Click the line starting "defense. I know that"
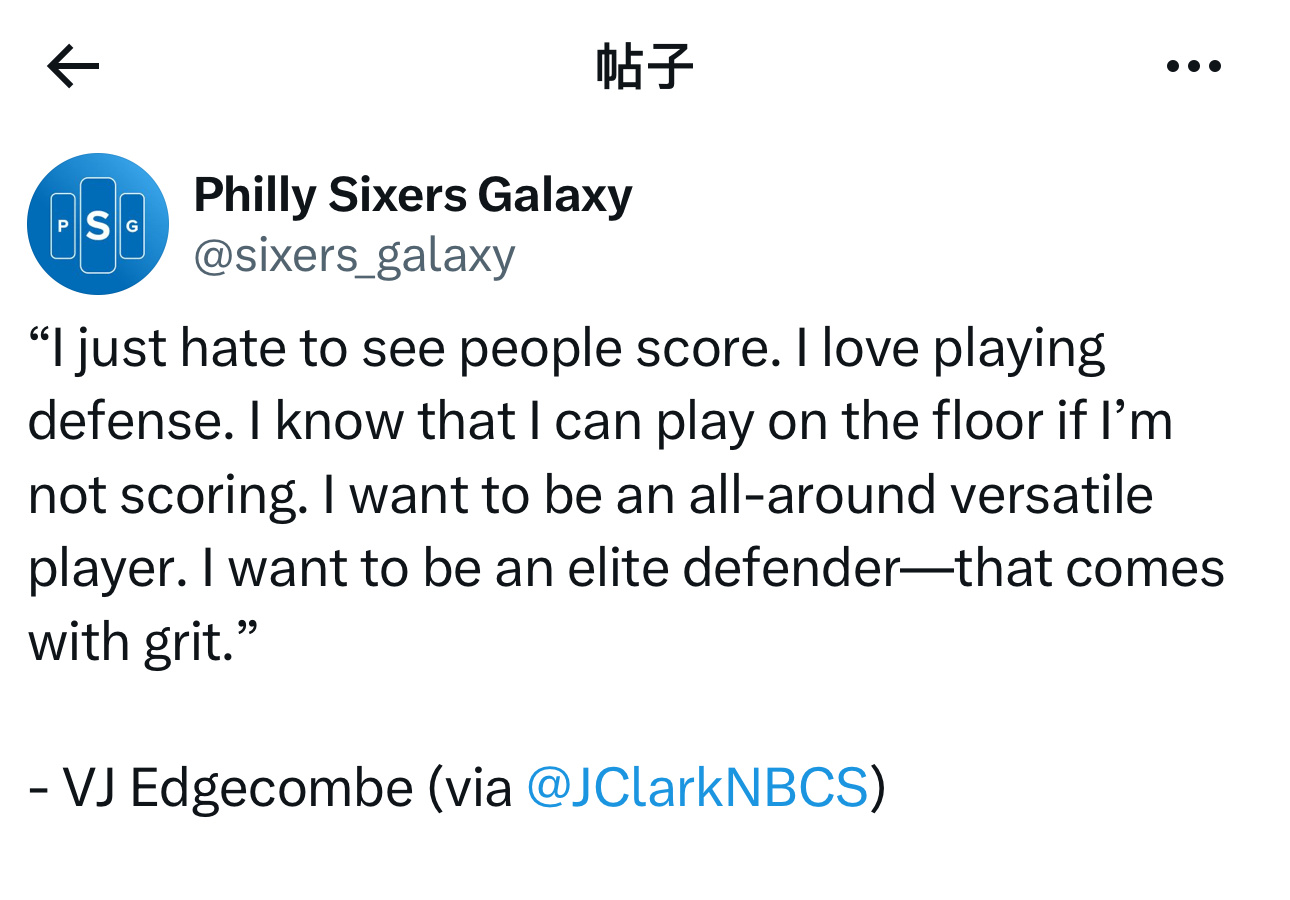 (600, 422)
